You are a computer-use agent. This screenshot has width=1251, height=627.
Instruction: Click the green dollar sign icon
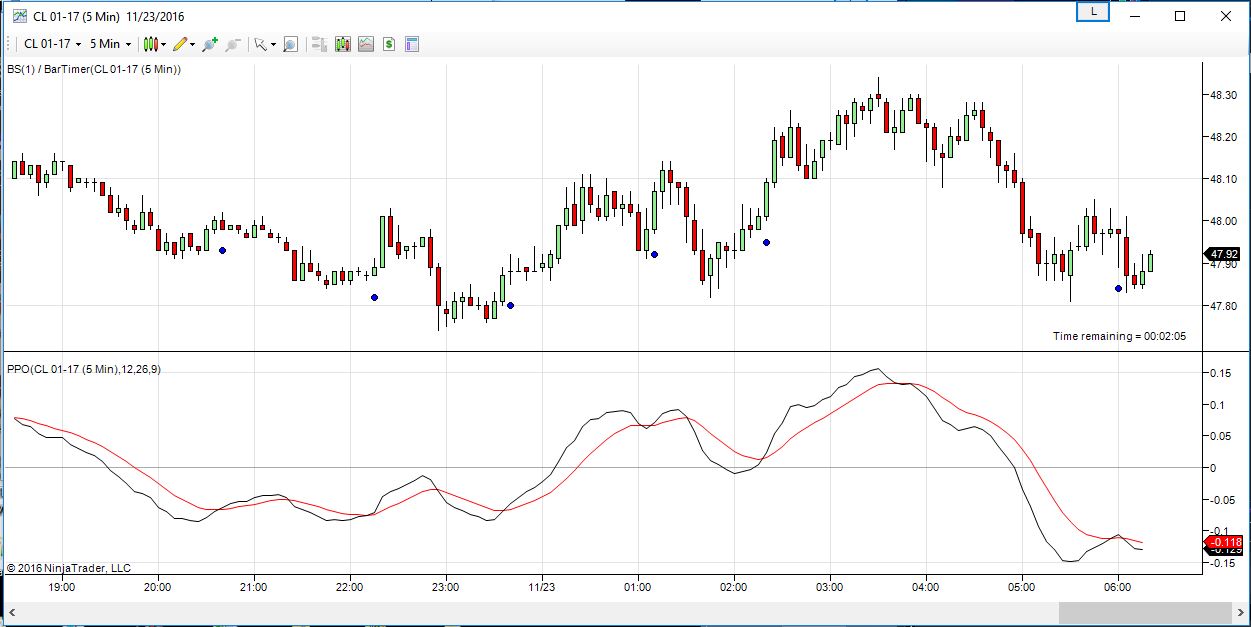[388, 44]
